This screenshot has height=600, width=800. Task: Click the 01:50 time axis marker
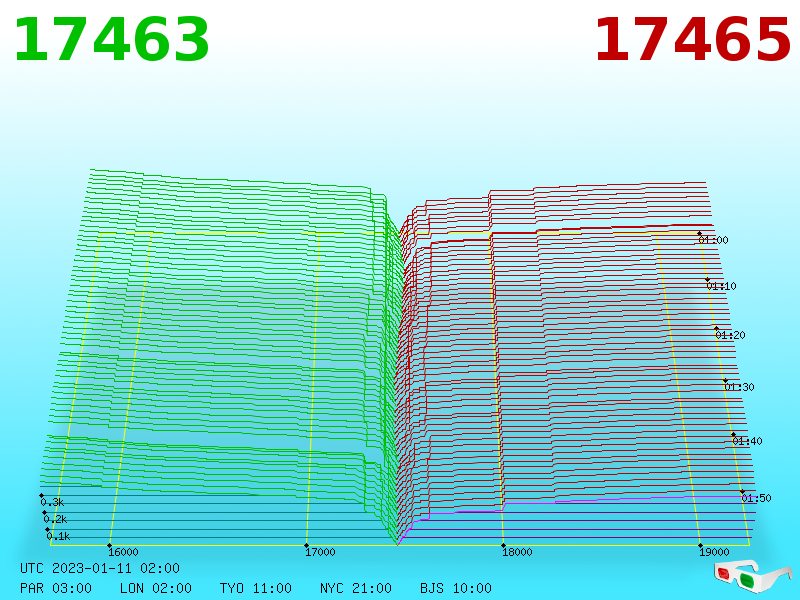[756, 498]
